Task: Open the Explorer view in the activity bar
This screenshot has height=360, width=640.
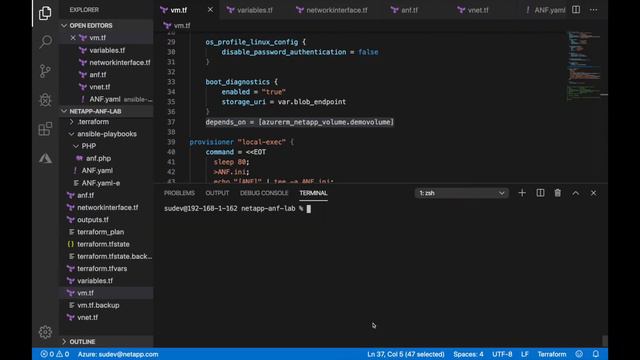Action: [x=45, y=13]
